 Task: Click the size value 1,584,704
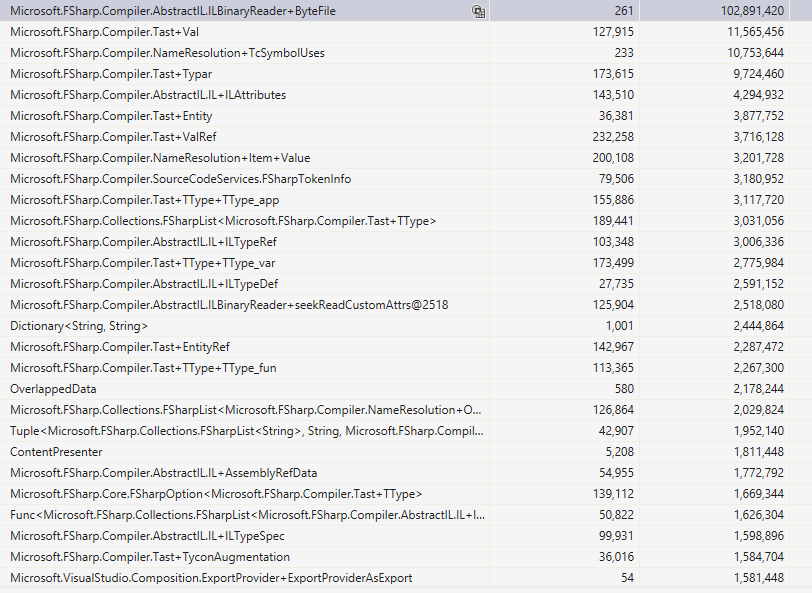[x=759, y=557]
